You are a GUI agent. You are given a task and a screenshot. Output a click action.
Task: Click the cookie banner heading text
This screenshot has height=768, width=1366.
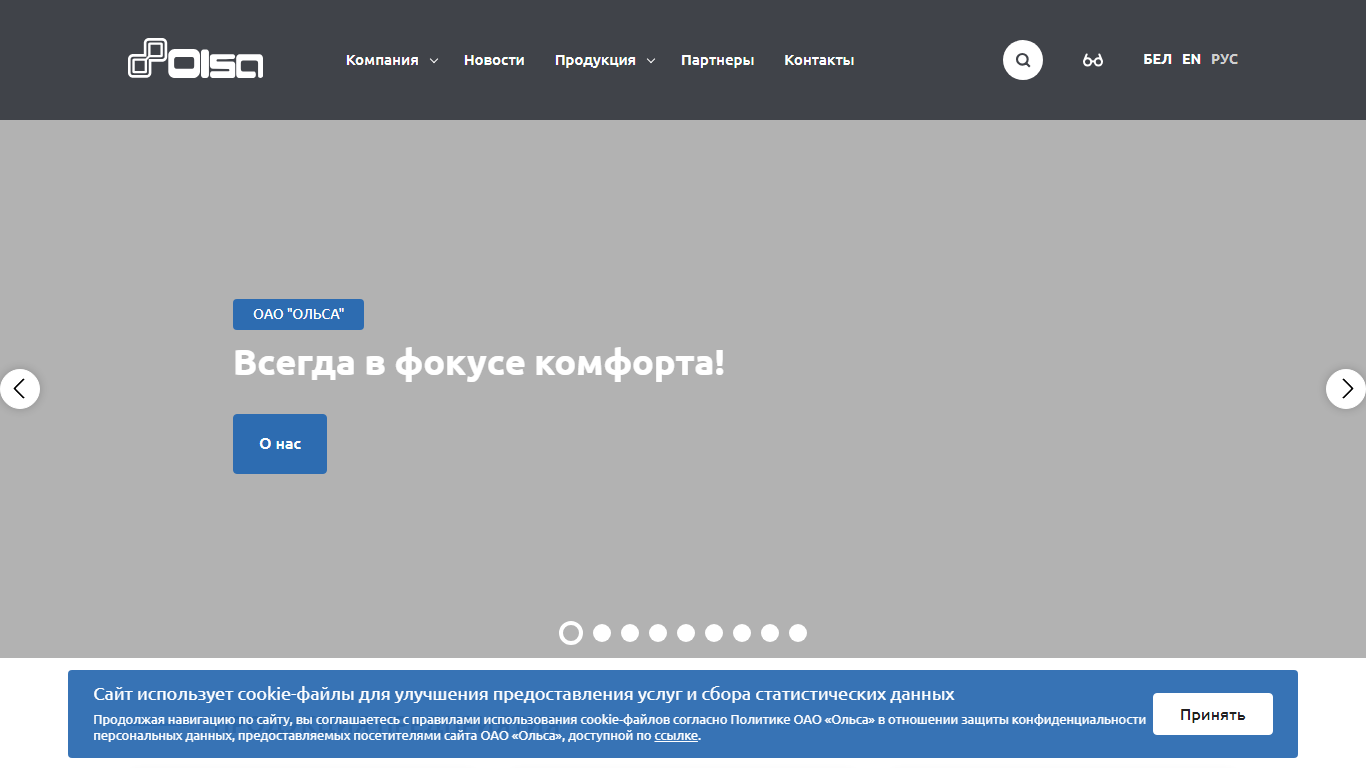click(524, 694)
